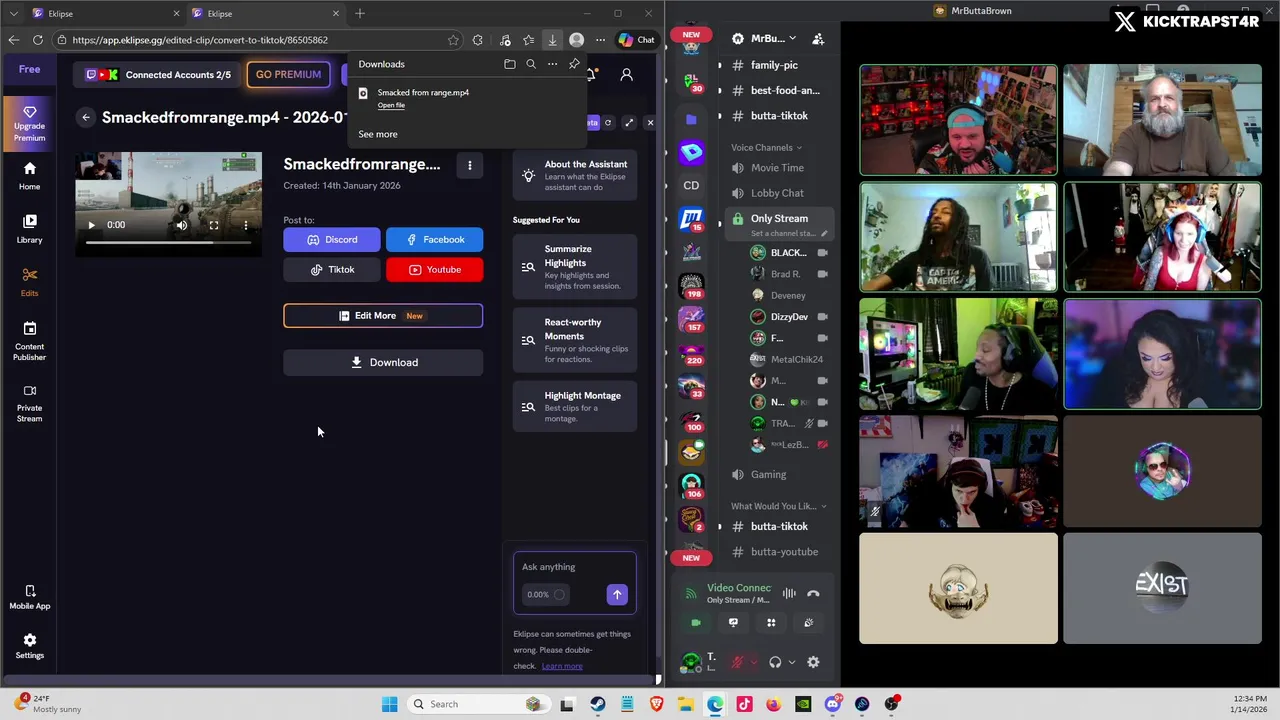Image resolution: width=1280 pixels, height=720 pixels.
Task: Open About the Assistant card
Action: pyautogui.click(x=575, y=175)
